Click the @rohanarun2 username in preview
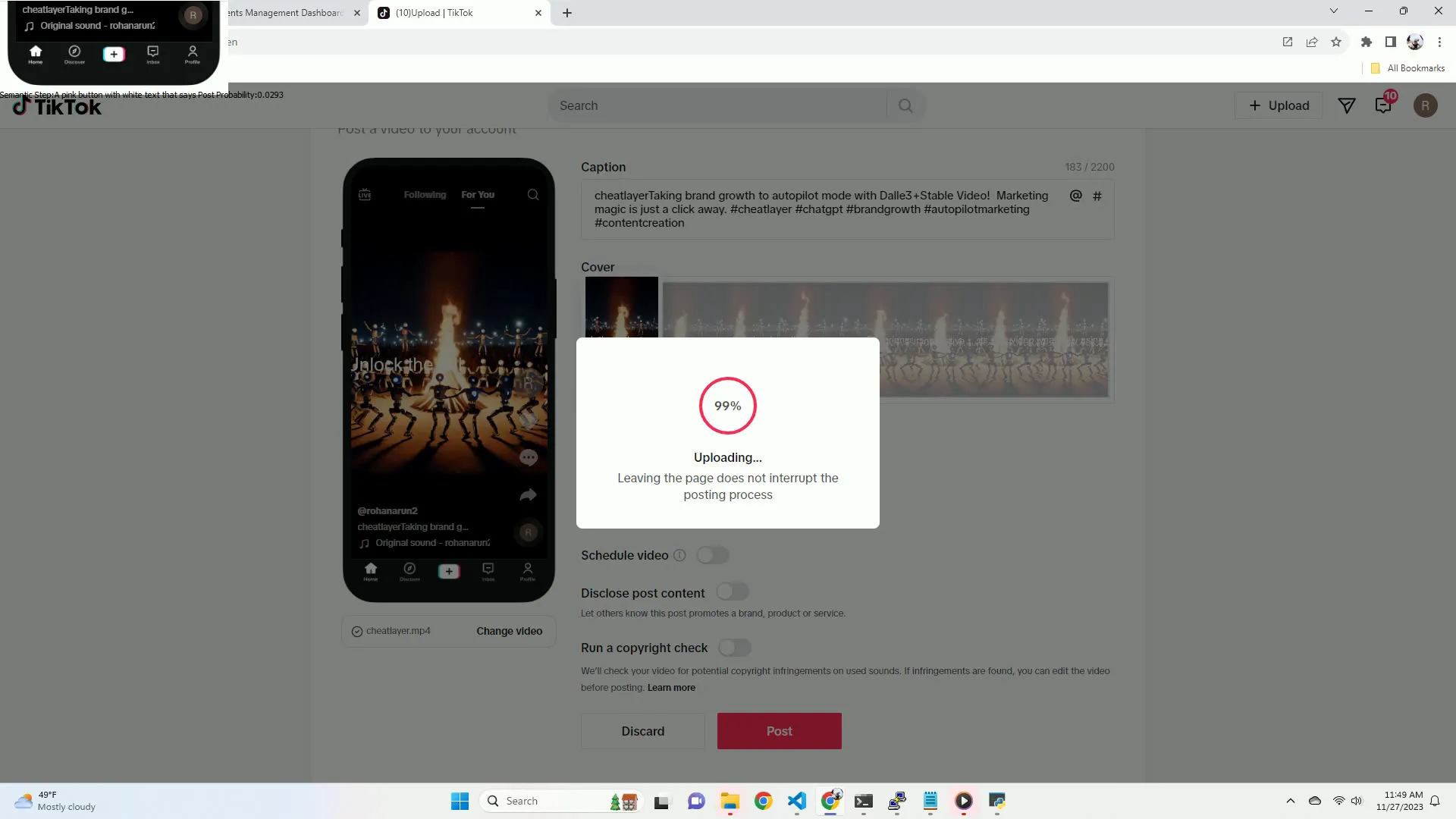The image size is (1456, 819). point(388,511)
